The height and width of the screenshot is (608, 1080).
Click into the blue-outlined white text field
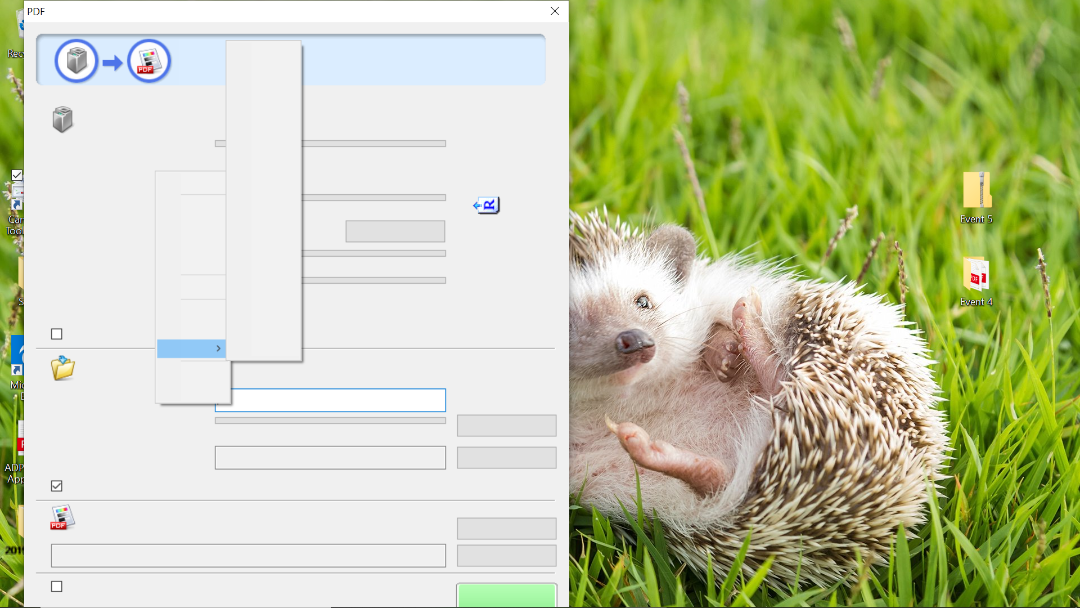coord(330,400)
